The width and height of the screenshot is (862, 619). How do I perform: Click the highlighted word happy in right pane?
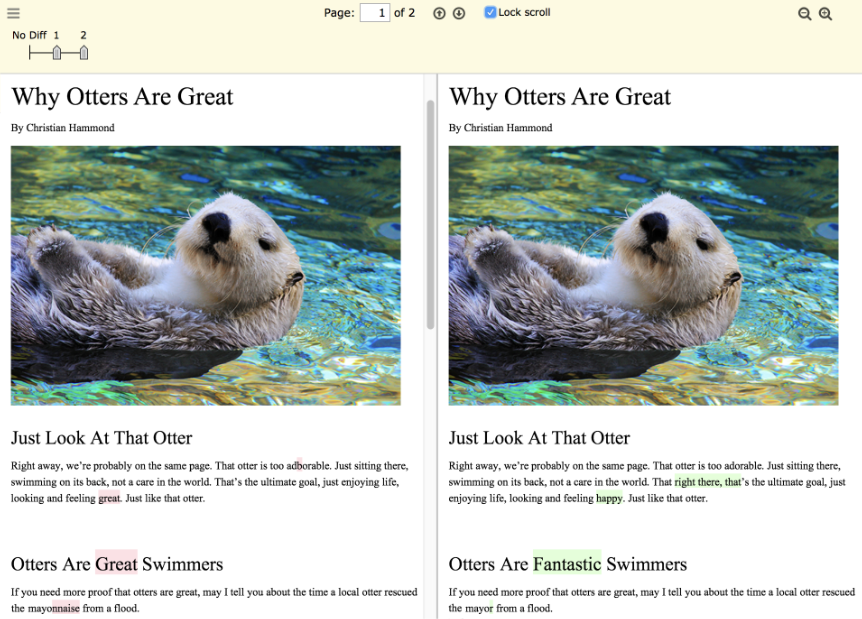608,498
